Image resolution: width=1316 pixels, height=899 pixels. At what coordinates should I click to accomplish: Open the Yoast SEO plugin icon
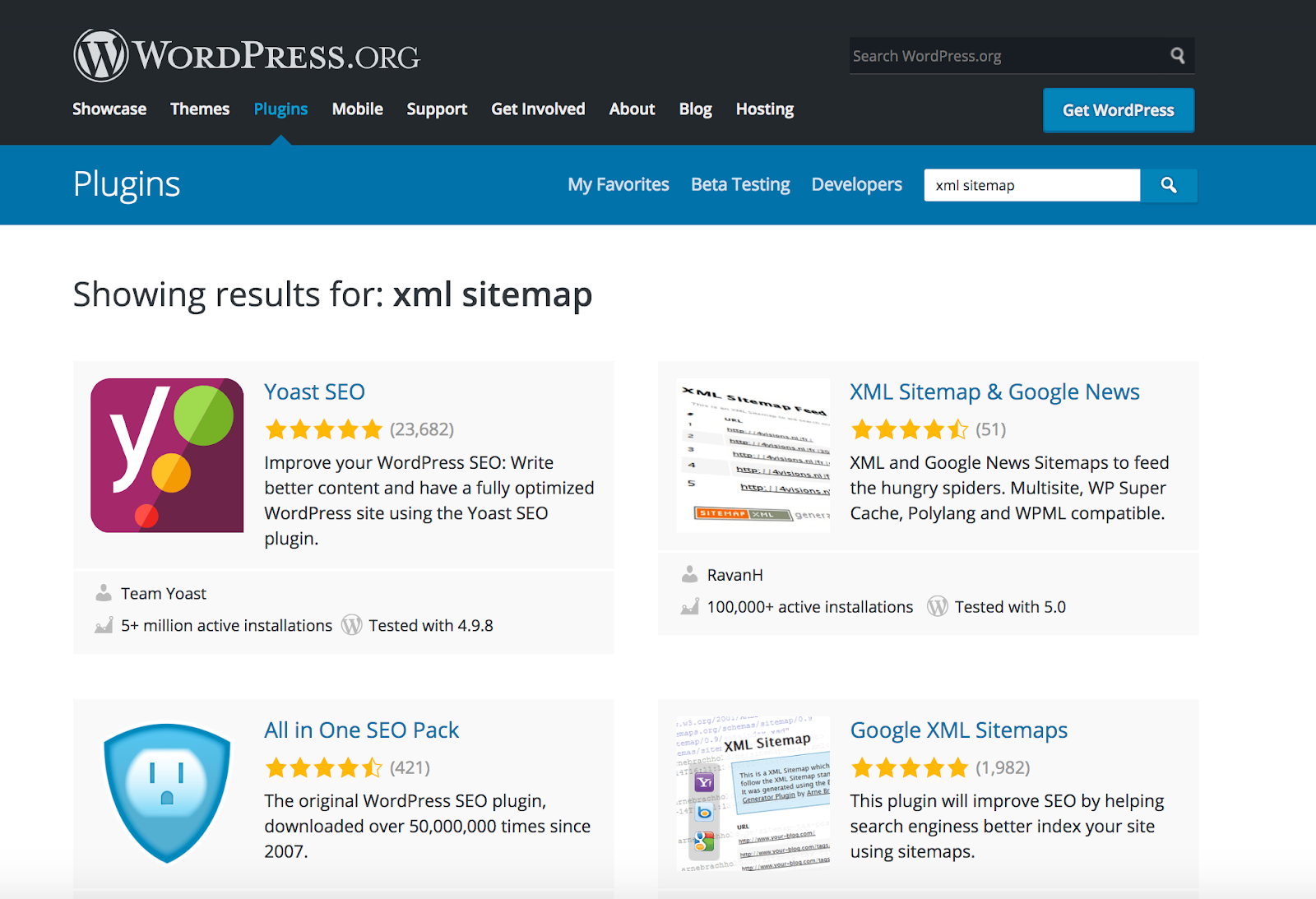167,455
